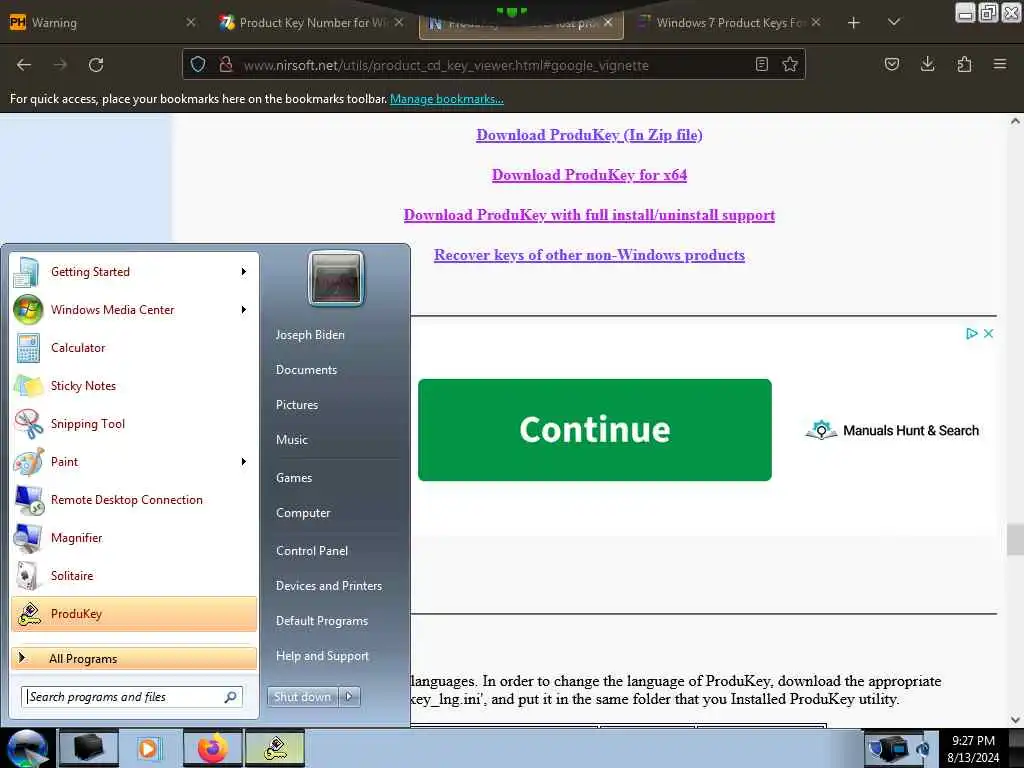The height and width of the screenshot is (768, 1024).
Task: Open Documents from Start menu
Action: [306, 370]
